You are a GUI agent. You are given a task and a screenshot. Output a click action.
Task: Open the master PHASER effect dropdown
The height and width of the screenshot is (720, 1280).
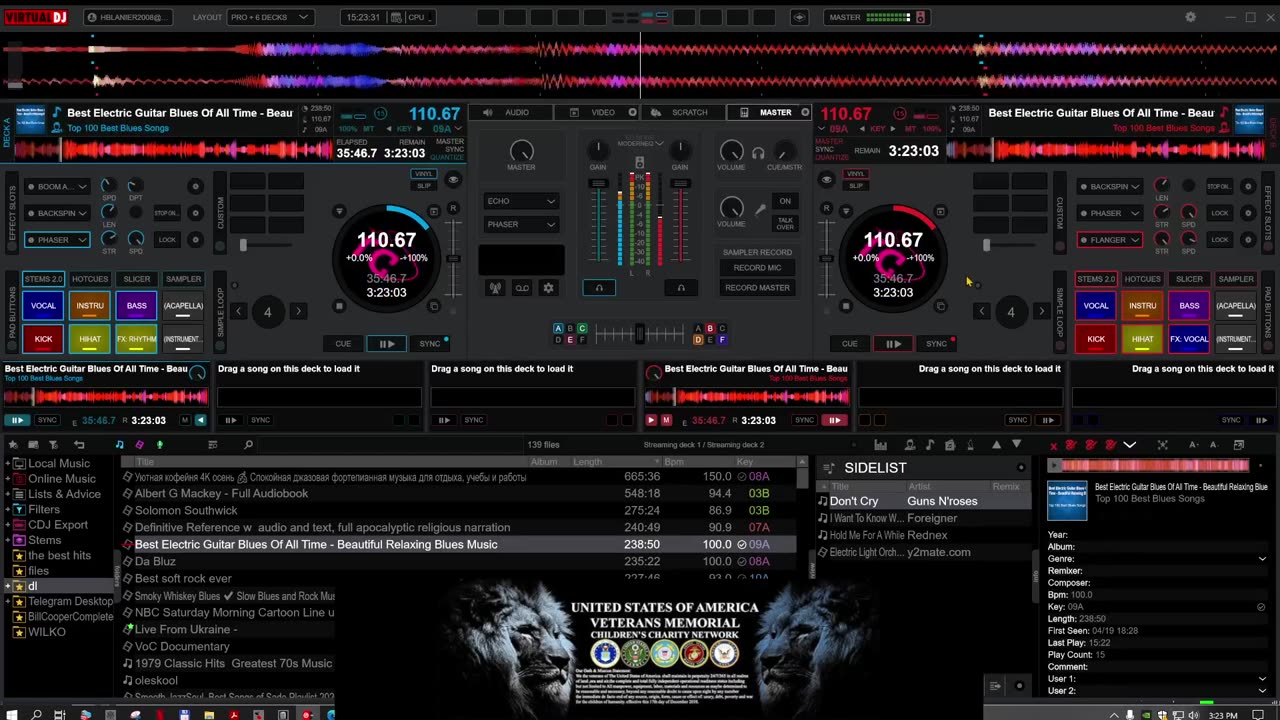coord(521,224)
